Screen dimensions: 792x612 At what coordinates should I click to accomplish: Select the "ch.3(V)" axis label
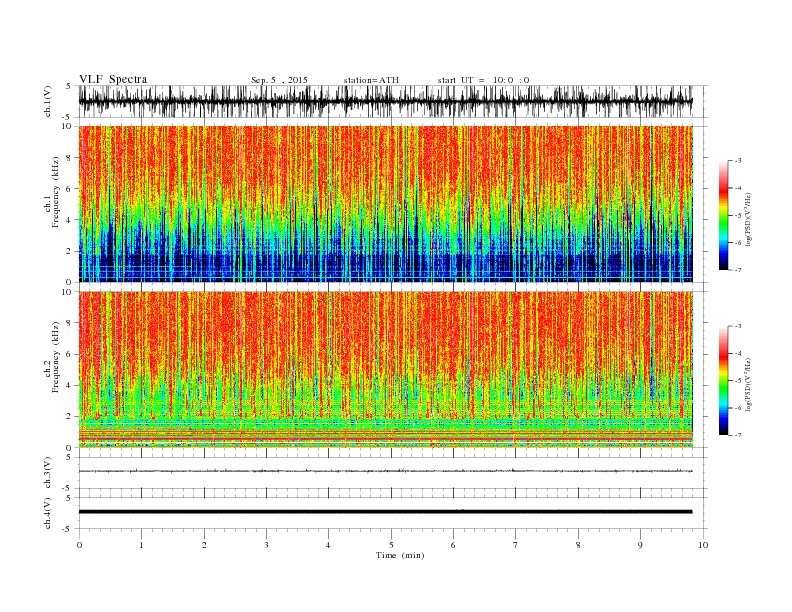[x=48, y=473]
